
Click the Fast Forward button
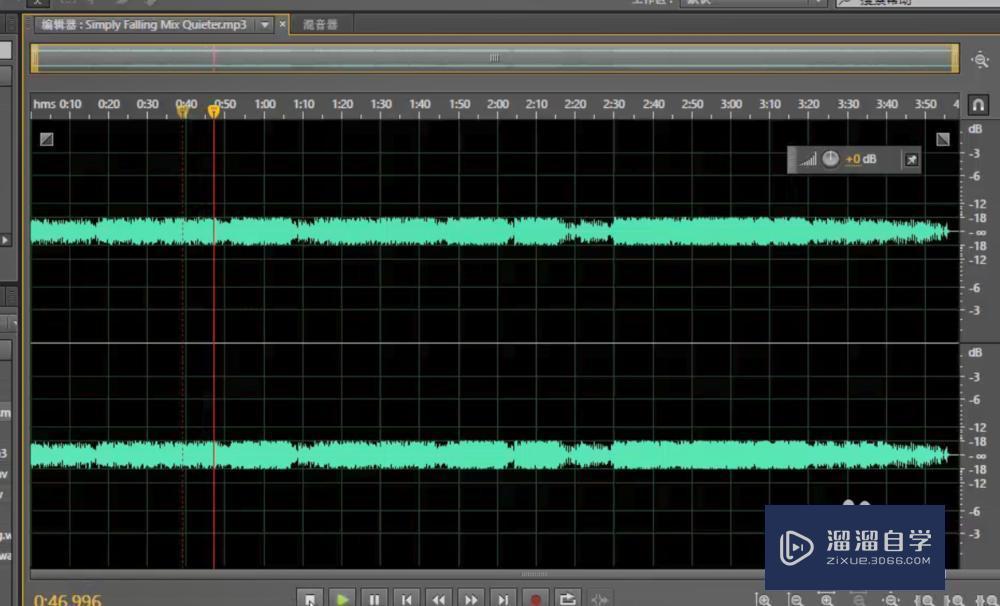tap(471, 599)
